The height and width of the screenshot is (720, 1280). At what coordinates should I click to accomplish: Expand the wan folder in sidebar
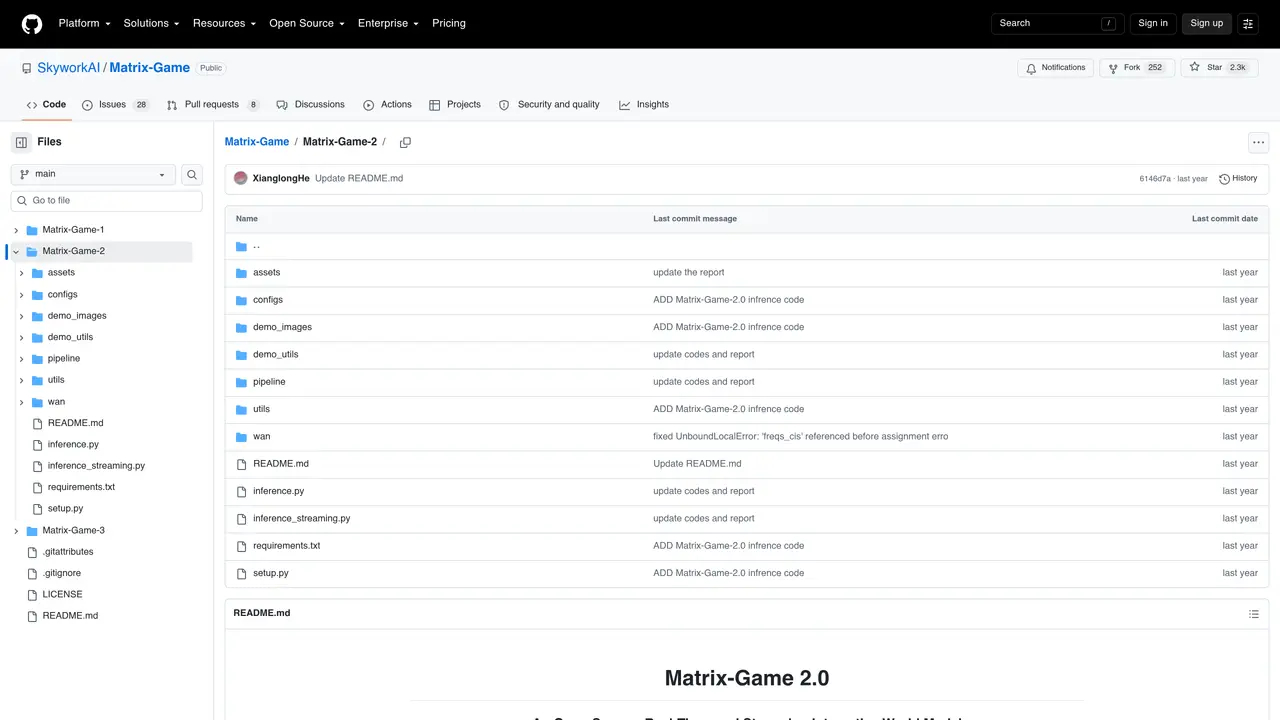click(21, 402)
